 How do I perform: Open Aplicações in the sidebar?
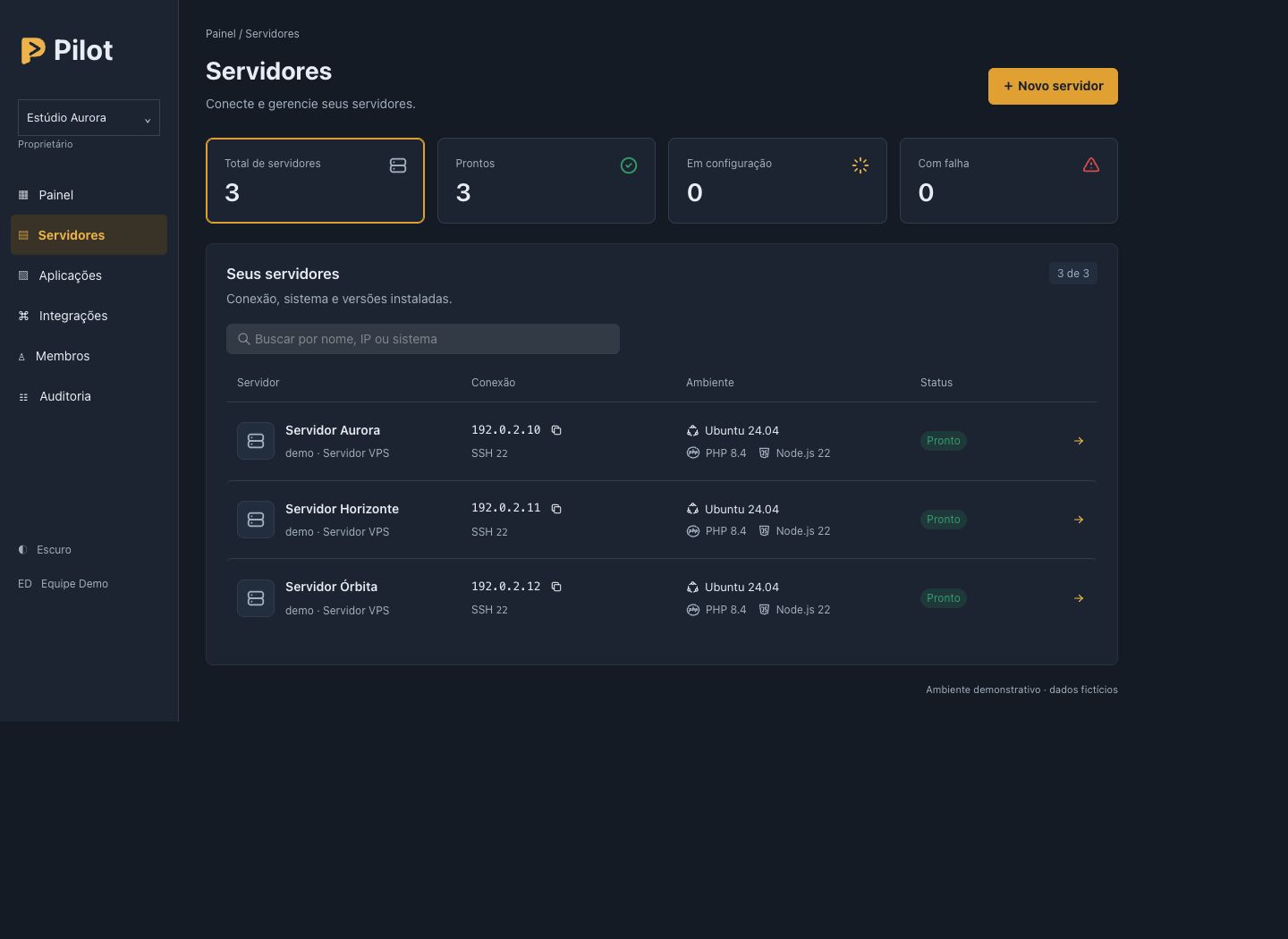coord(89,275)
